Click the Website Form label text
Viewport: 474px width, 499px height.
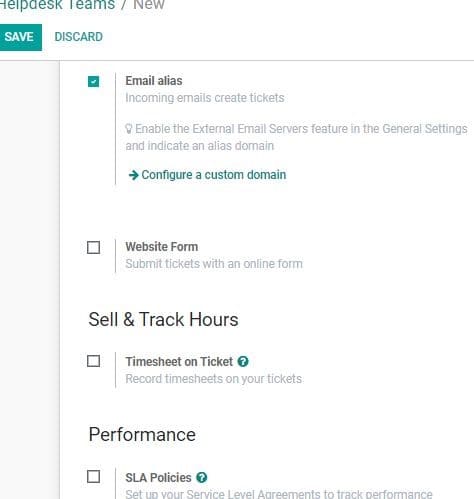tap(162, 247)
